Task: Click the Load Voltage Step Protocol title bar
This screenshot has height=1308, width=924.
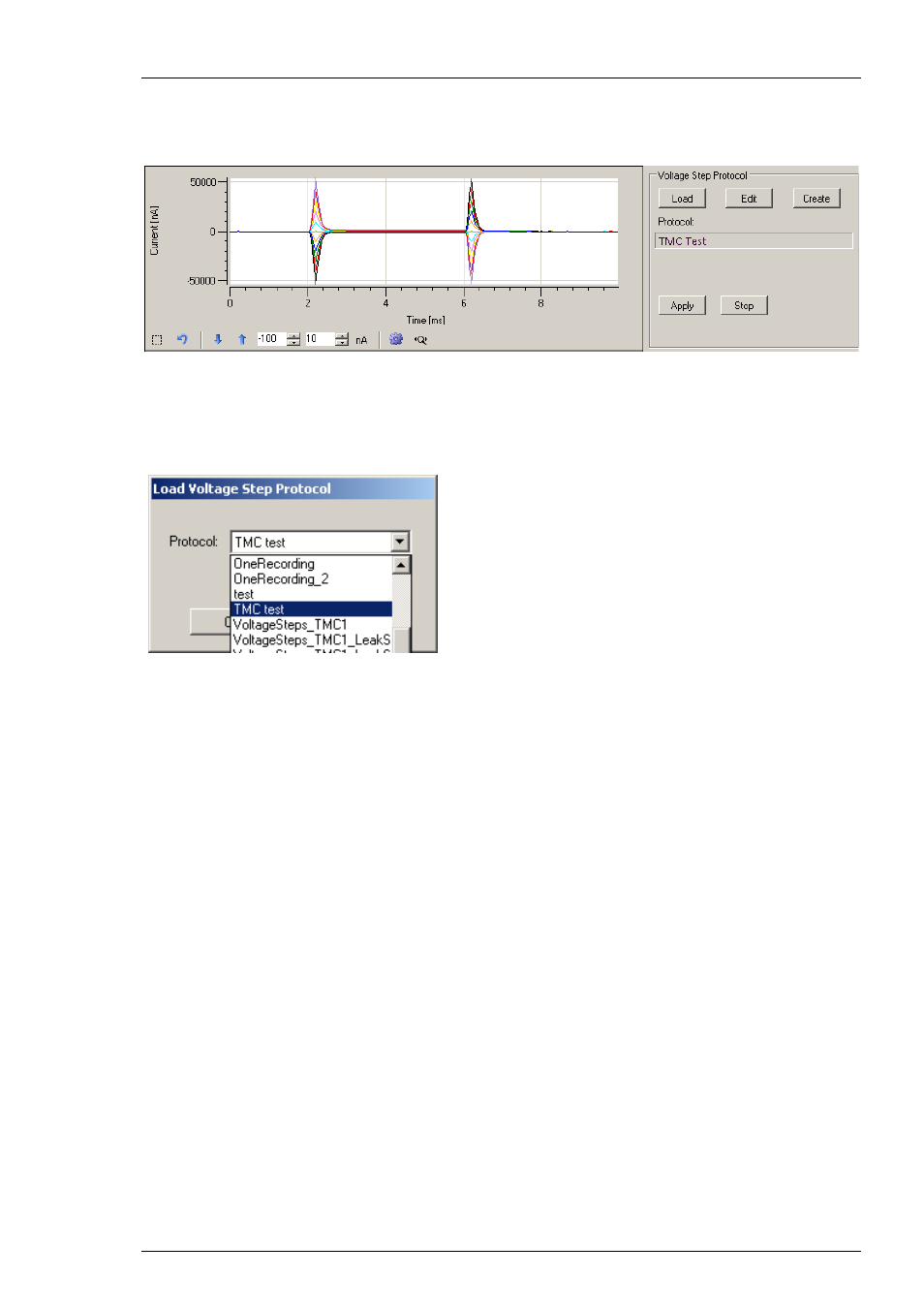Action: pyautogui.click(x=293, y=488)
